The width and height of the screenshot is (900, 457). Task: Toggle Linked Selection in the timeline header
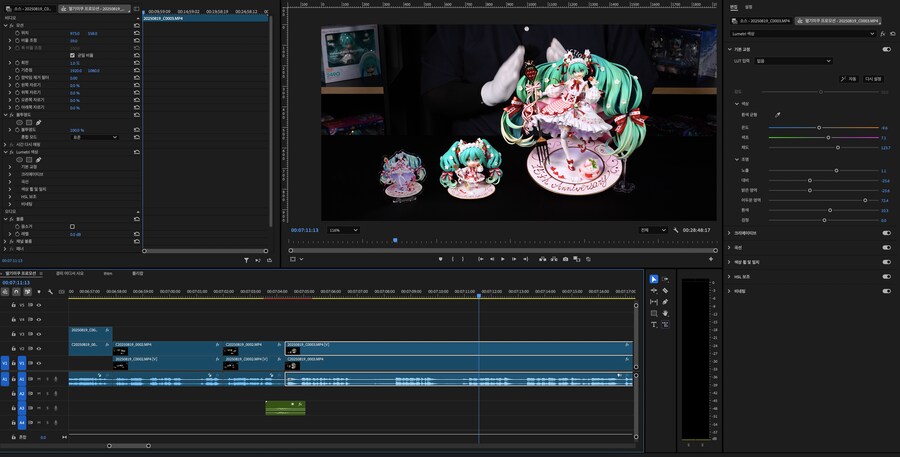click(x=27, y=292)
